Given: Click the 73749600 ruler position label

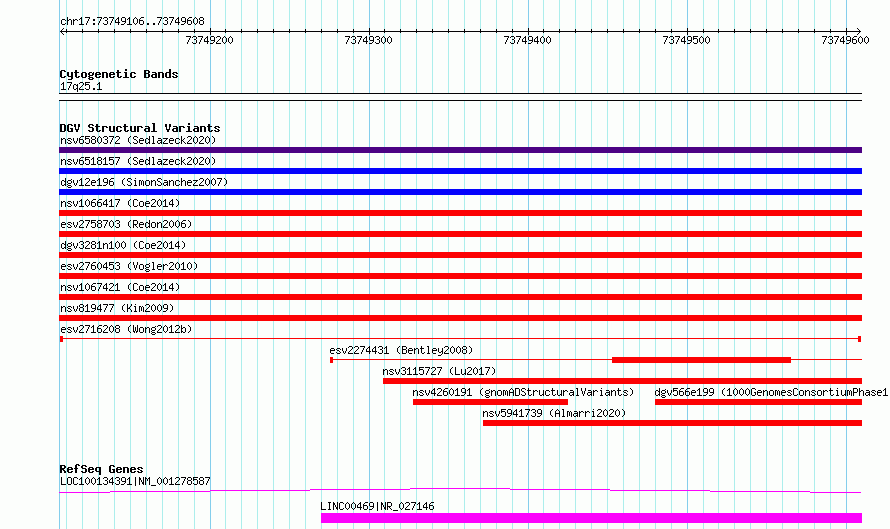Looking at the screenshot, I should pyautogui.click(x=845, y=40).
